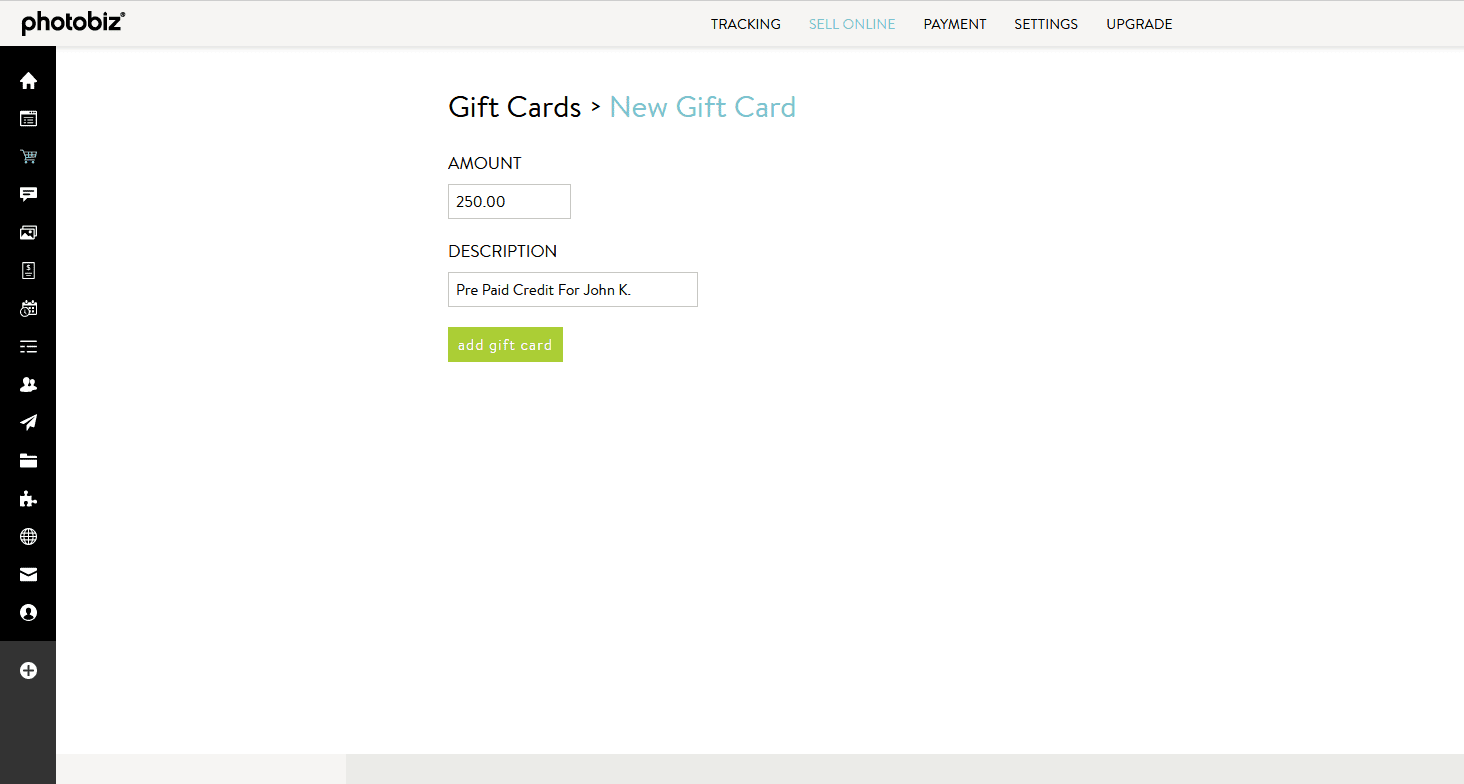Open the chat messages icon
Viewport: 1464px width, 784px height.
tap(28, 194)
